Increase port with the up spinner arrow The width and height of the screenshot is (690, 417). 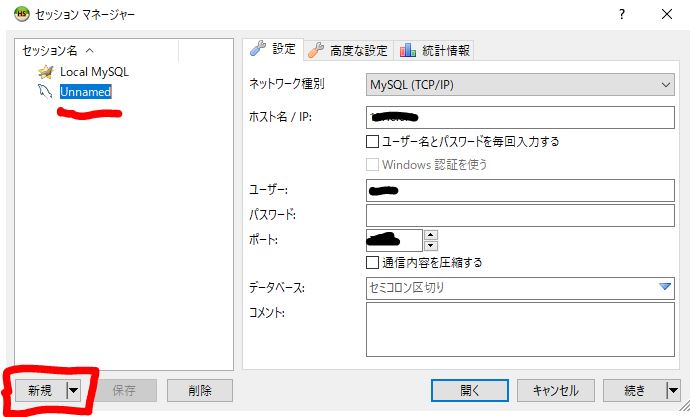click(430, 235)
